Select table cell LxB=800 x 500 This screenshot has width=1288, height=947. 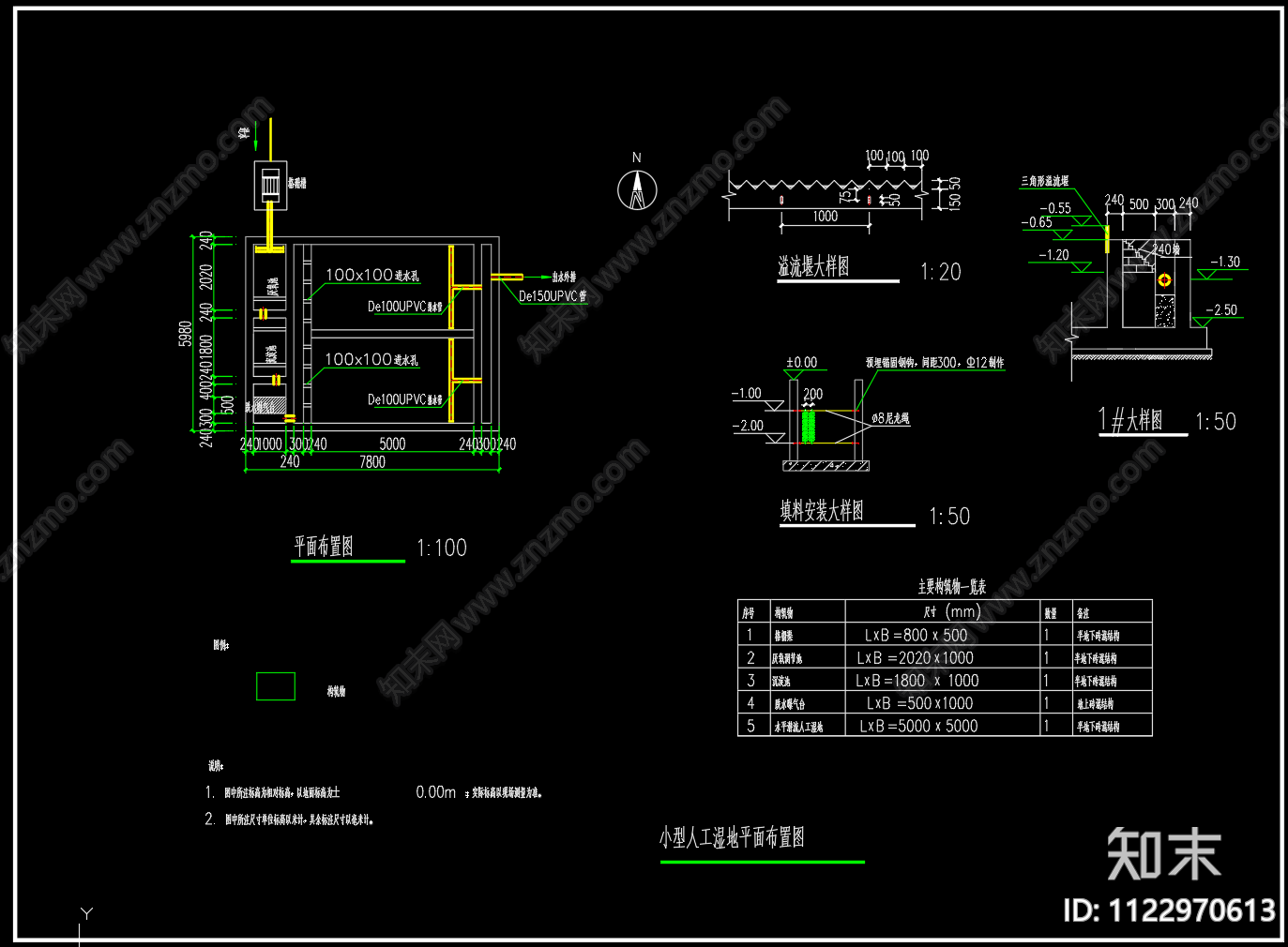click(916, 635)
